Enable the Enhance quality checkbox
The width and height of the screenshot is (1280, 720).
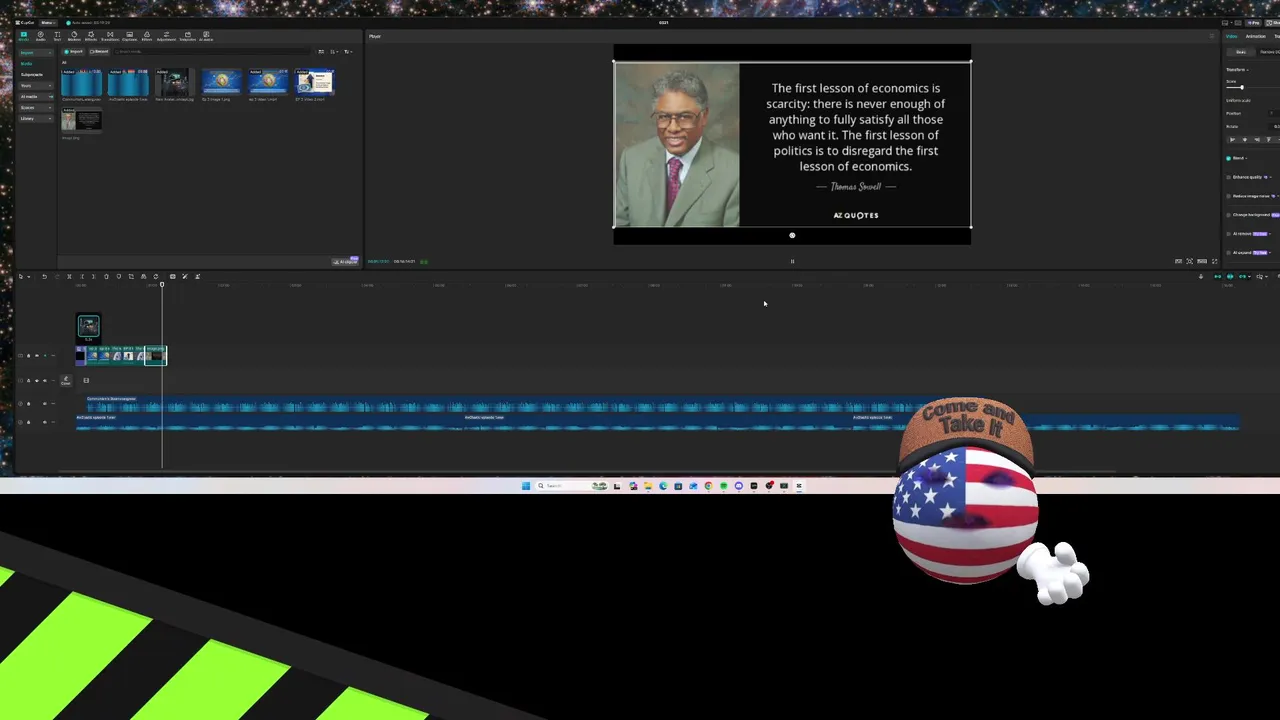click(1228, 177)
